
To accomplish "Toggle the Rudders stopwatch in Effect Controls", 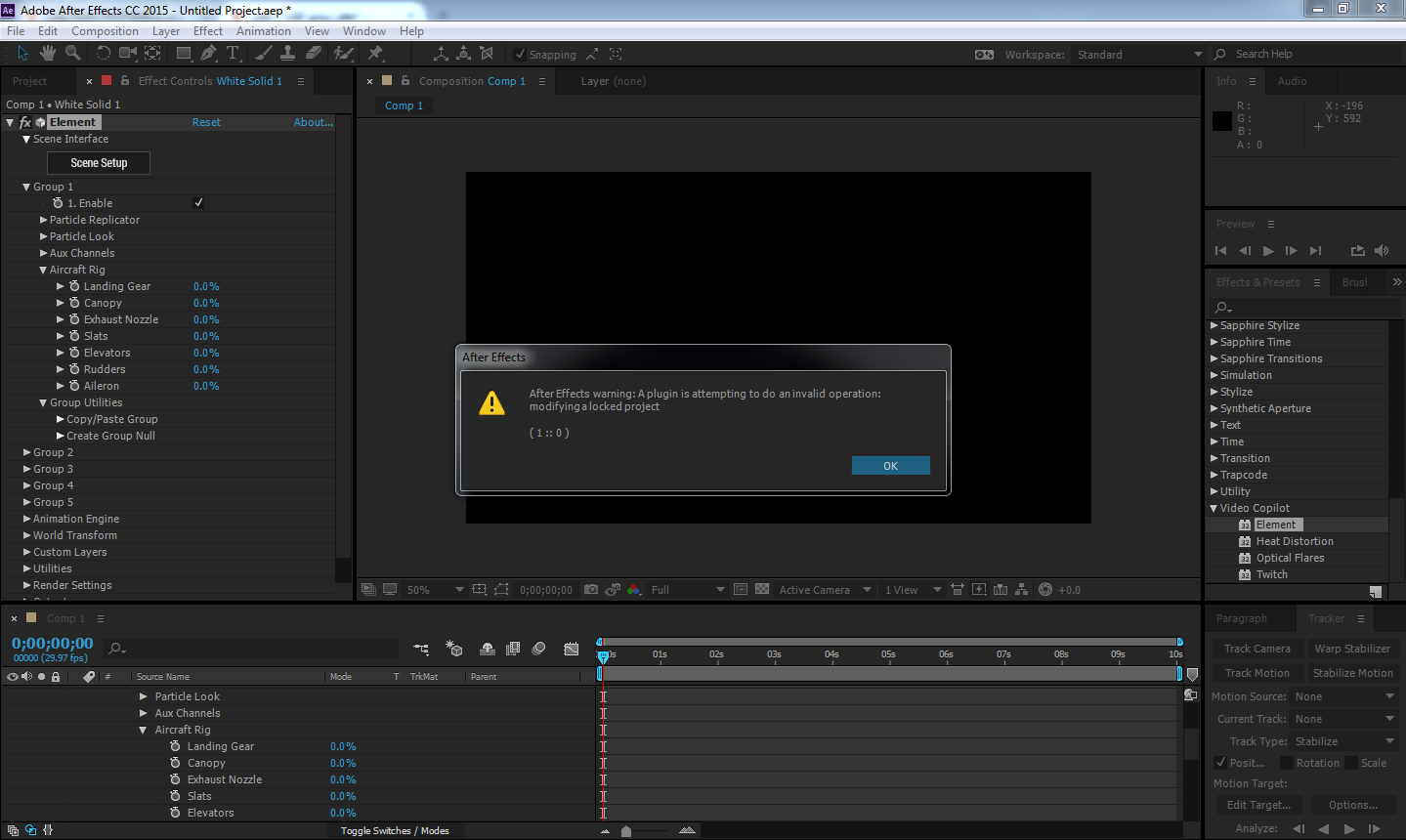I will click(74, 369).
